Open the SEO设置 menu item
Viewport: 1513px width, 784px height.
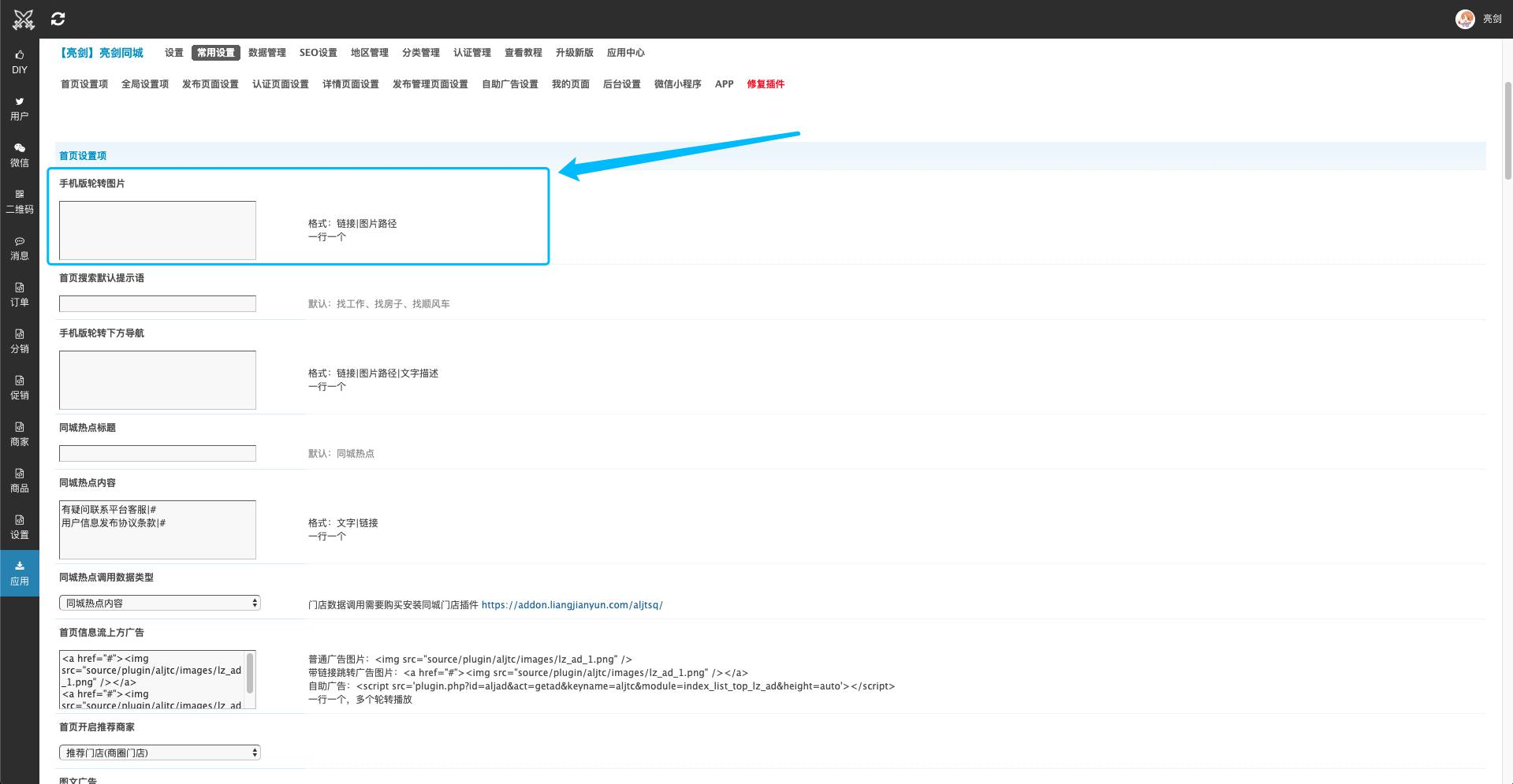coord(319,53)
